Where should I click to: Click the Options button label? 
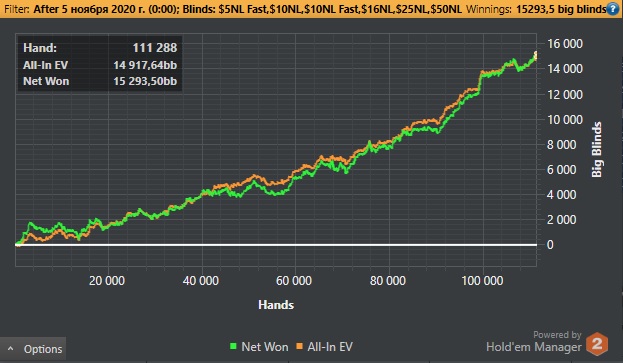43,349
